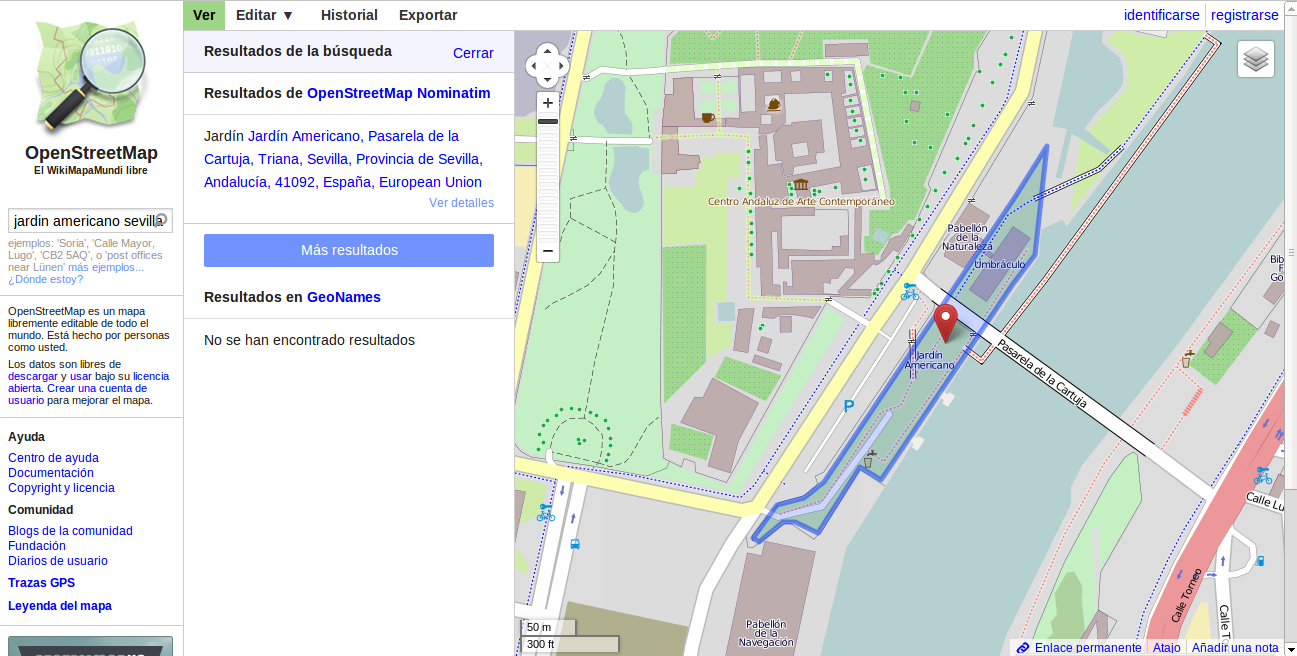This screenshot has width=1297, height=656.
Task: Pan the map south with down arrow
Action: [547, 80]
